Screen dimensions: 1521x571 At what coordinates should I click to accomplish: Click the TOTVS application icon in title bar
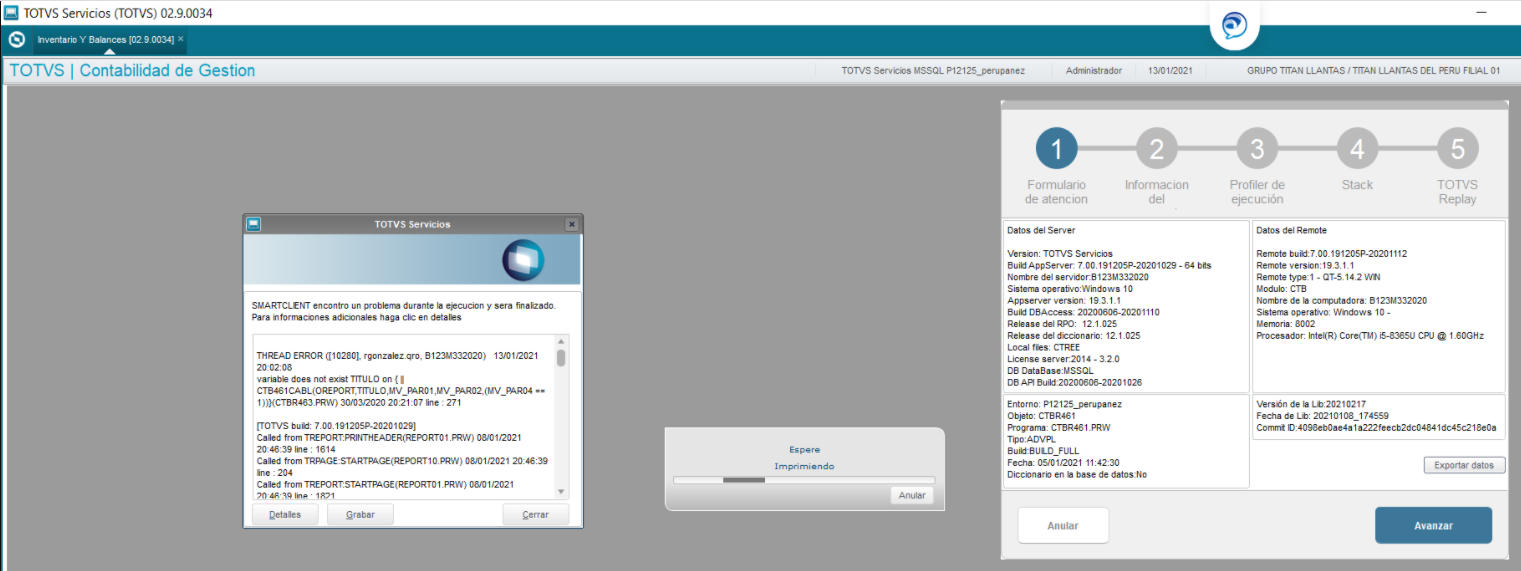(x=11, y=13)
